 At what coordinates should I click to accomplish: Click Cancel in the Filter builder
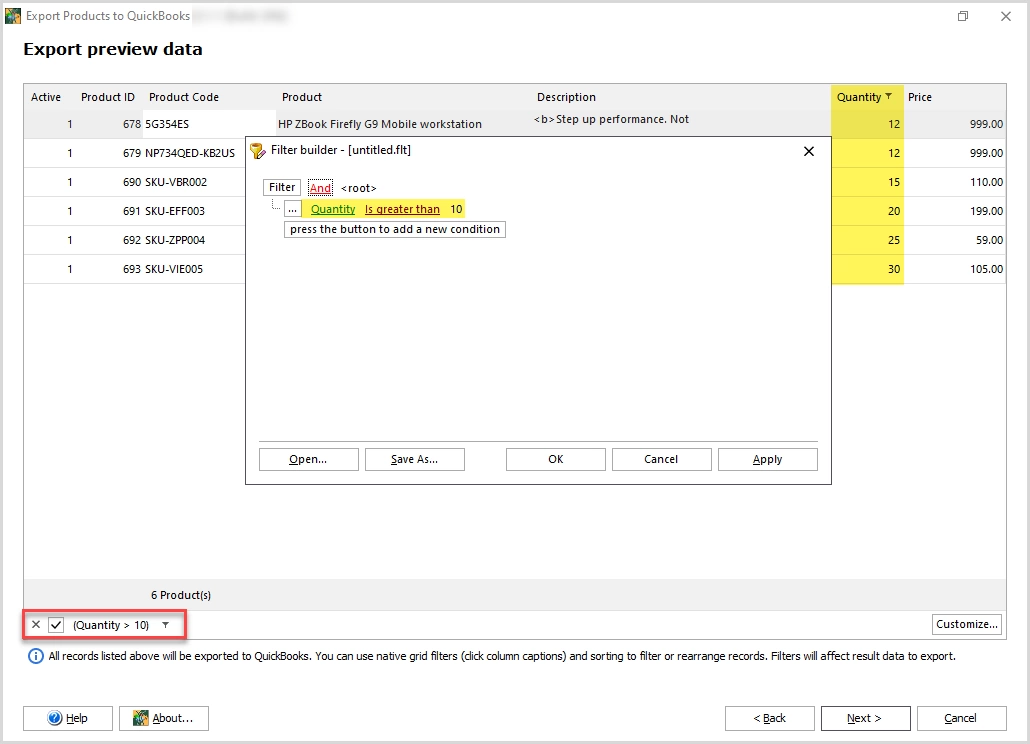(661, 460)
